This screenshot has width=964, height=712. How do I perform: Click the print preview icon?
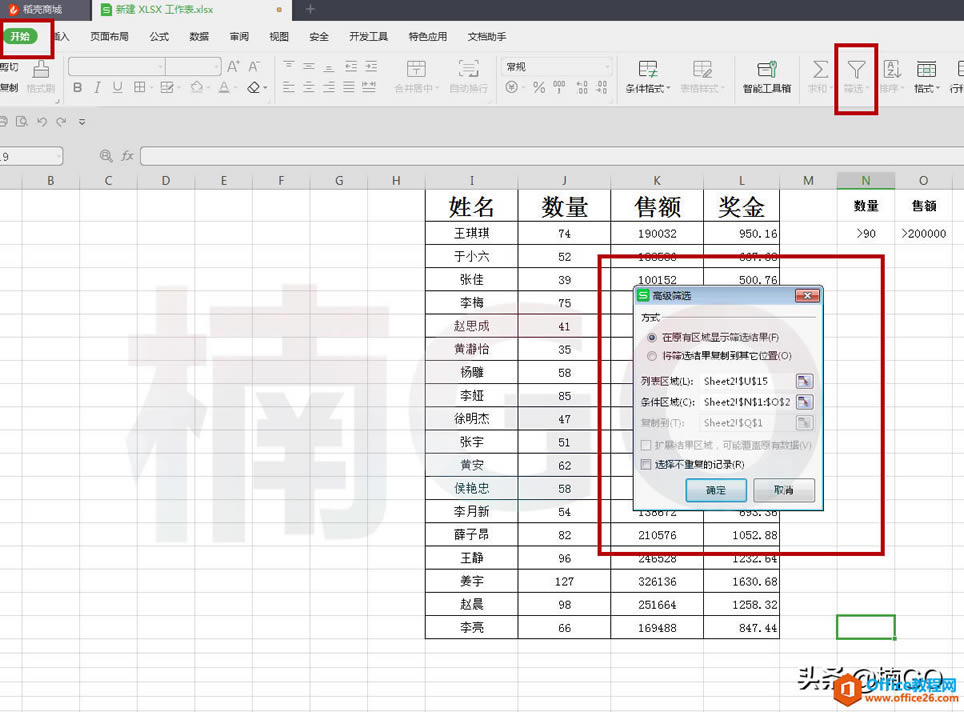22,122
